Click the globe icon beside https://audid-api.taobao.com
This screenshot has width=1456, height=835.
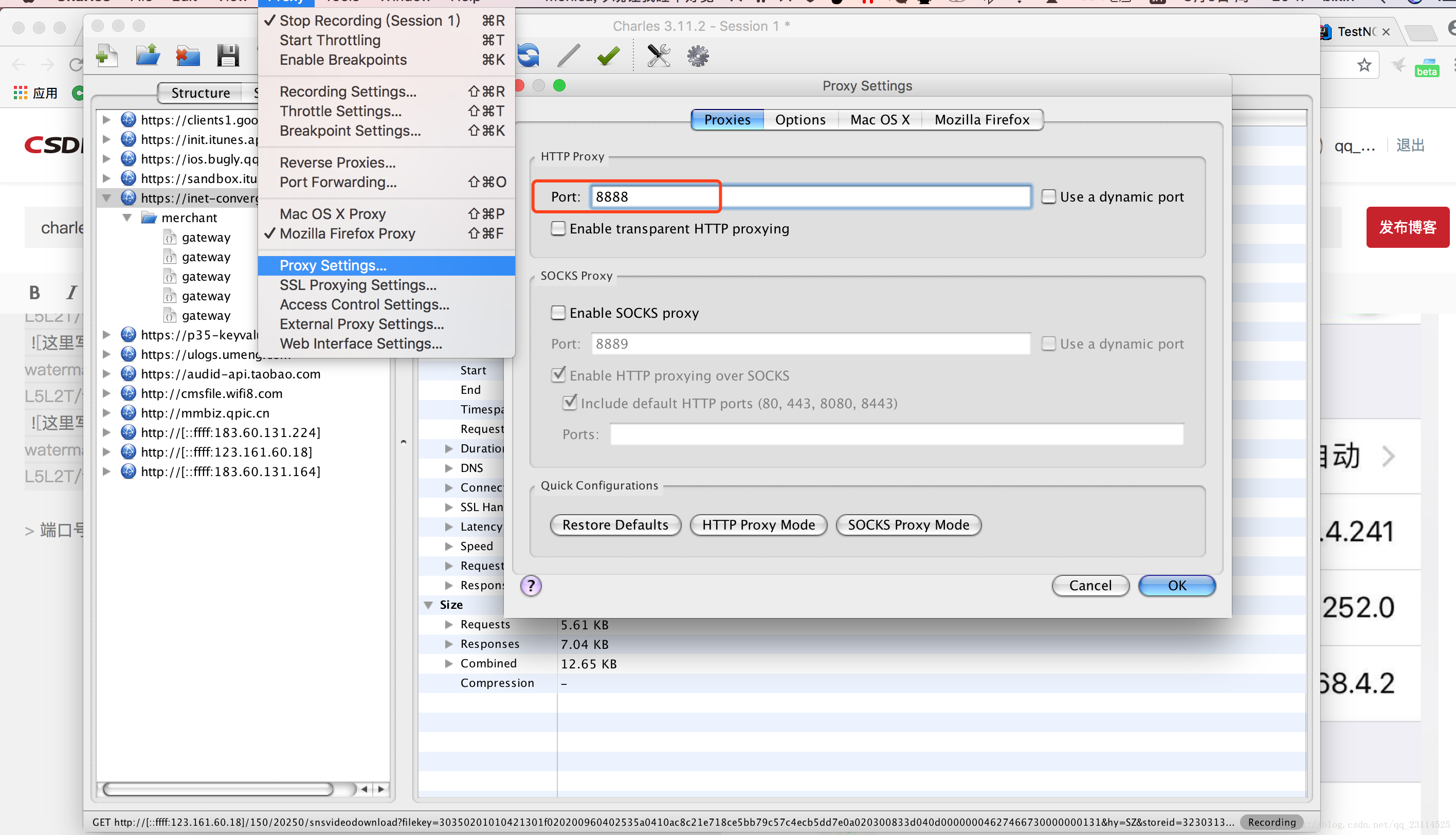[129, 374]
